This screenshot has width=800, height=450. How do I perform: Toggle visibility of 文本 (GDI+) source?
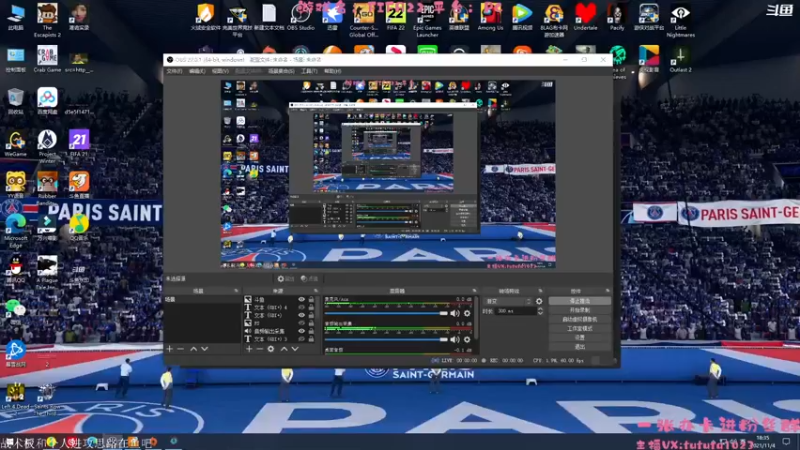coord(302,315)
